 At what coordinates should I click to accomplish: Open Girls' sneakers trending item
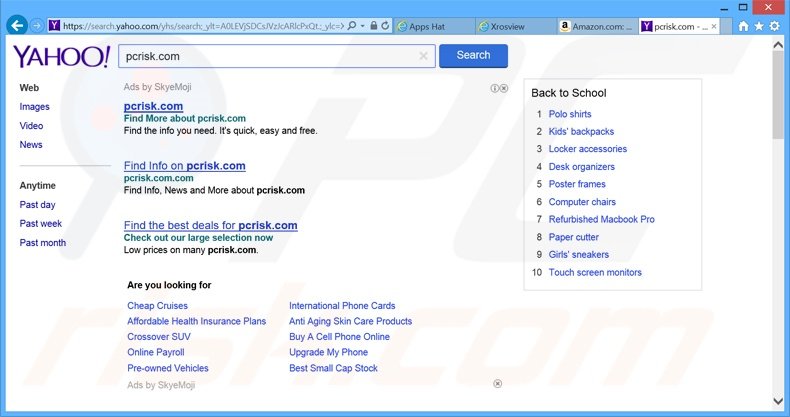click(579, 254)
